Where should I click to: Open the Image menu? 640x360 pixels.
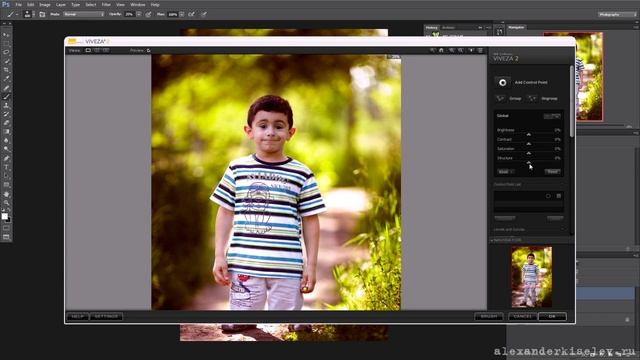click(44, 4)
